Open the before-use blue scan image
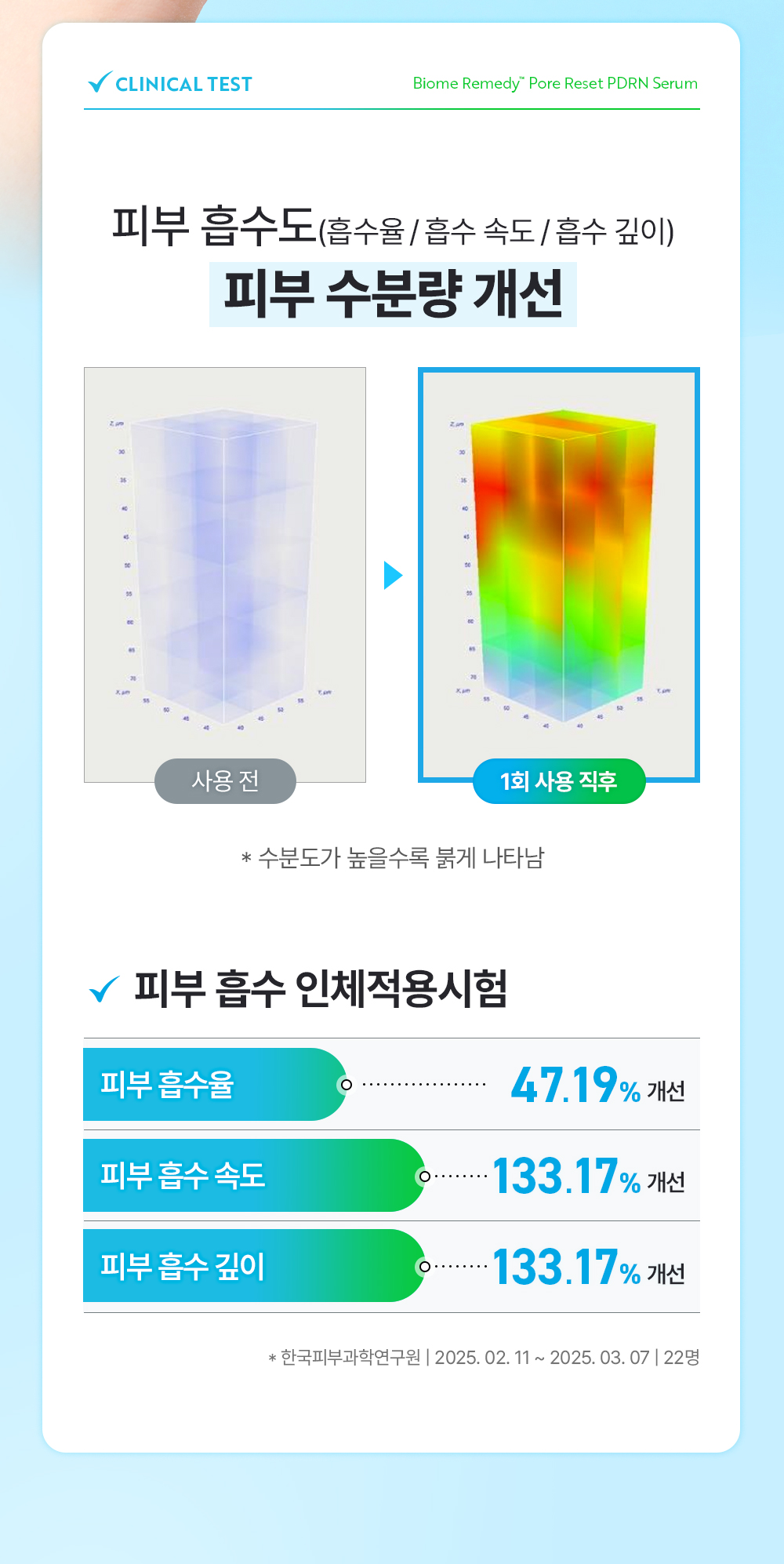Viewport: 784px width, 1564px height. [x=225, y=565]
